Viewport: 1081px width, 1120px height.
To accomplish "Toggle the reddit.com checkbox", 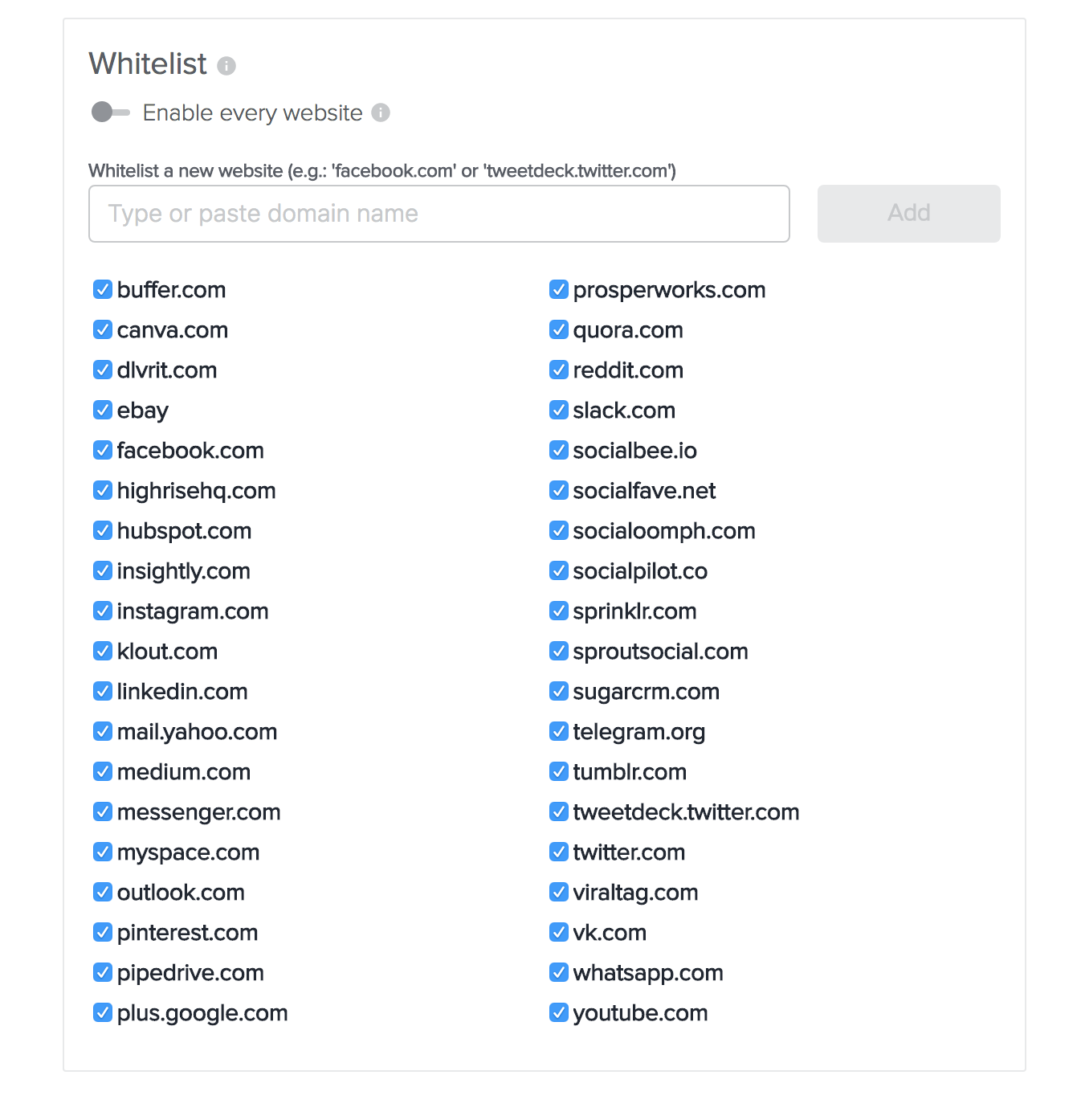I will pos(559,370).
